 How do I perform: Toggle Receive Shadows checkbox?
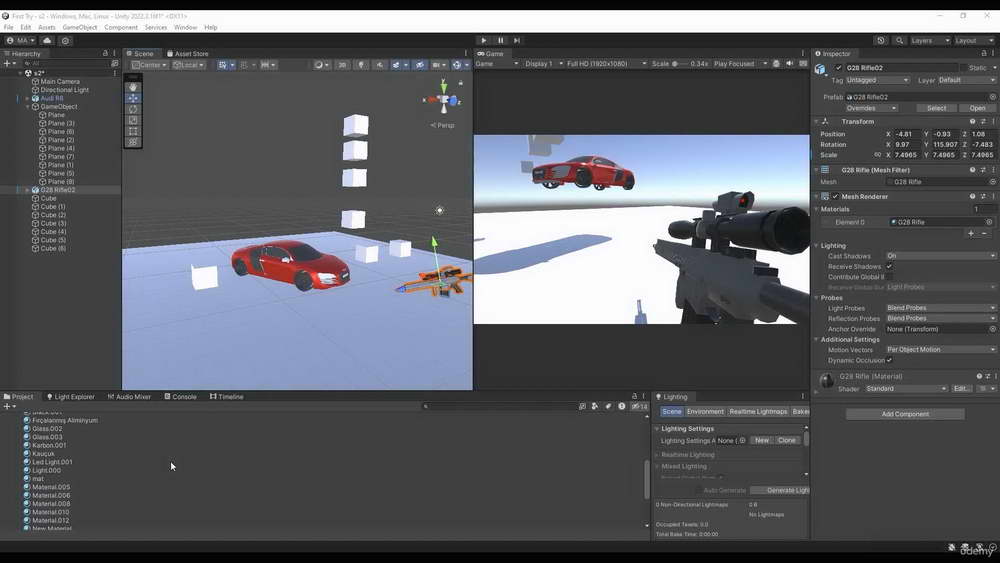pos(889,267)
